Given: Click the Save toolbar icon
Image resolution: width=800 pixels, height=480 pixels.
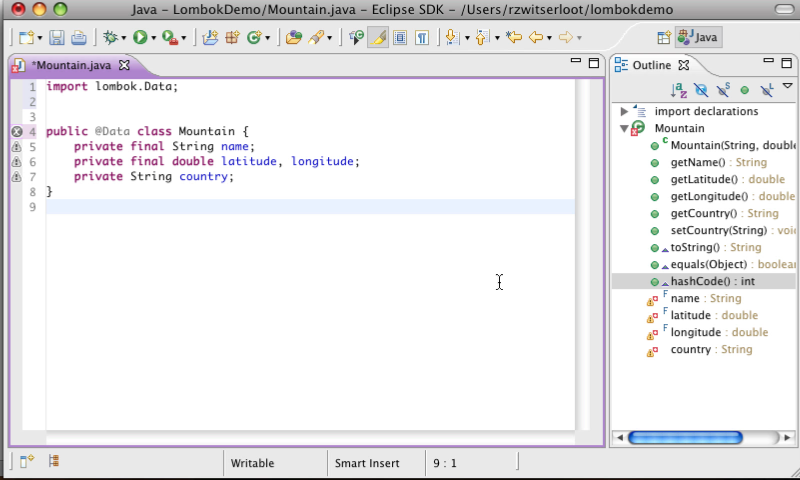Looking at the screenshot, I should [x=56, y=38].
